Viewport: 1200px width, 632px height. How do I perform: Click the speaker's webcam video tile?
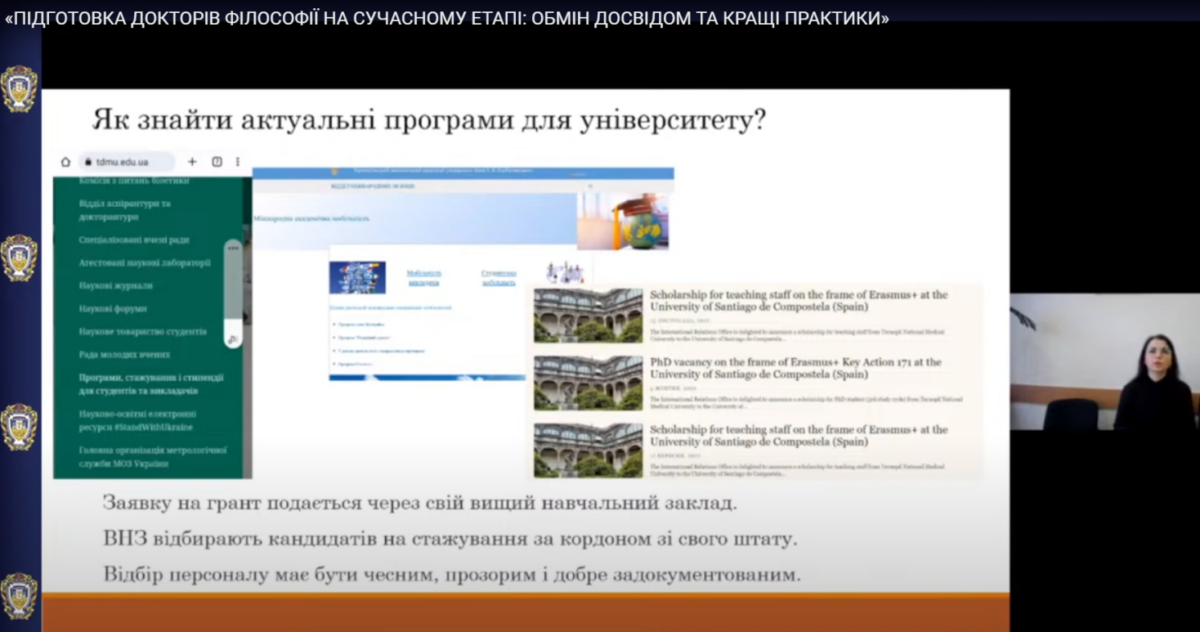[1104, 362]
